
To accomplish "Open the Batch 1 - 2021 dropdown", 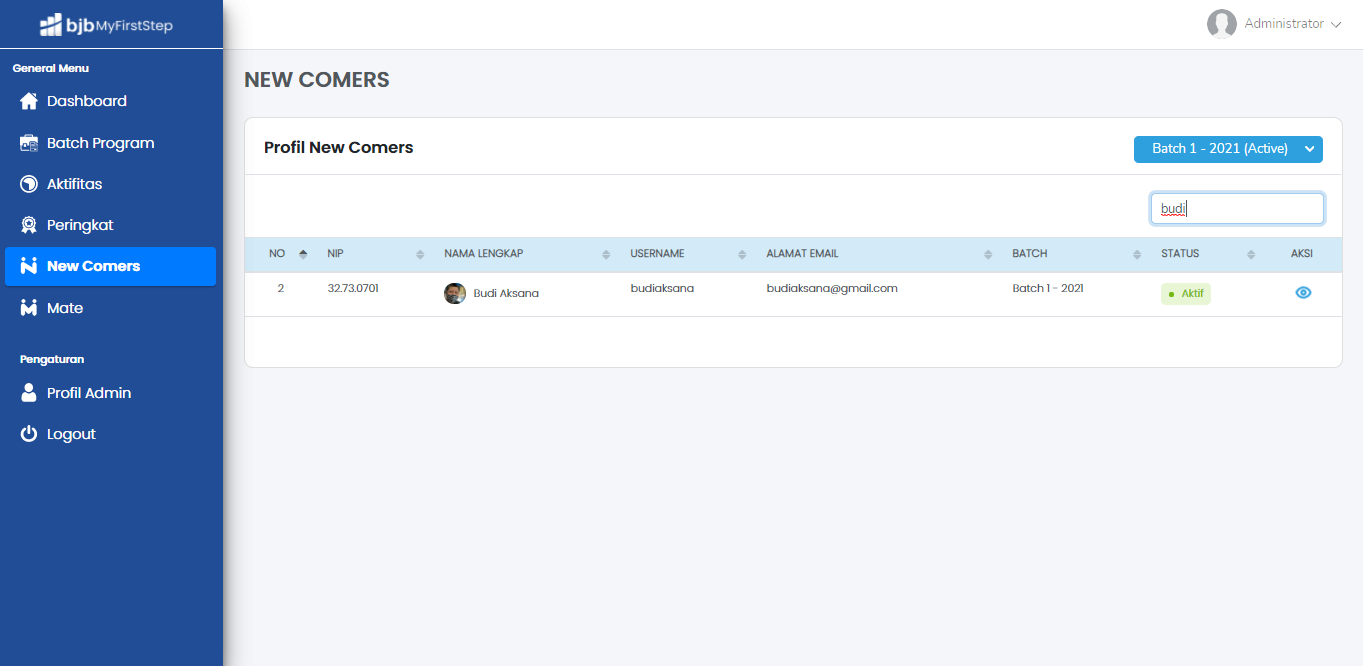I will click(x=1228, y=149).
